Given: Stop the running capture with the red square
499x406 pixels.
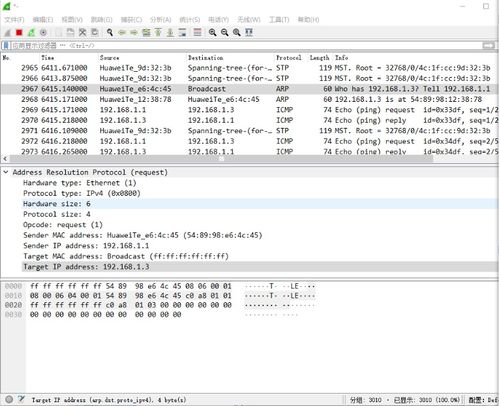Looking at the screenshot, I should [19, 32].
